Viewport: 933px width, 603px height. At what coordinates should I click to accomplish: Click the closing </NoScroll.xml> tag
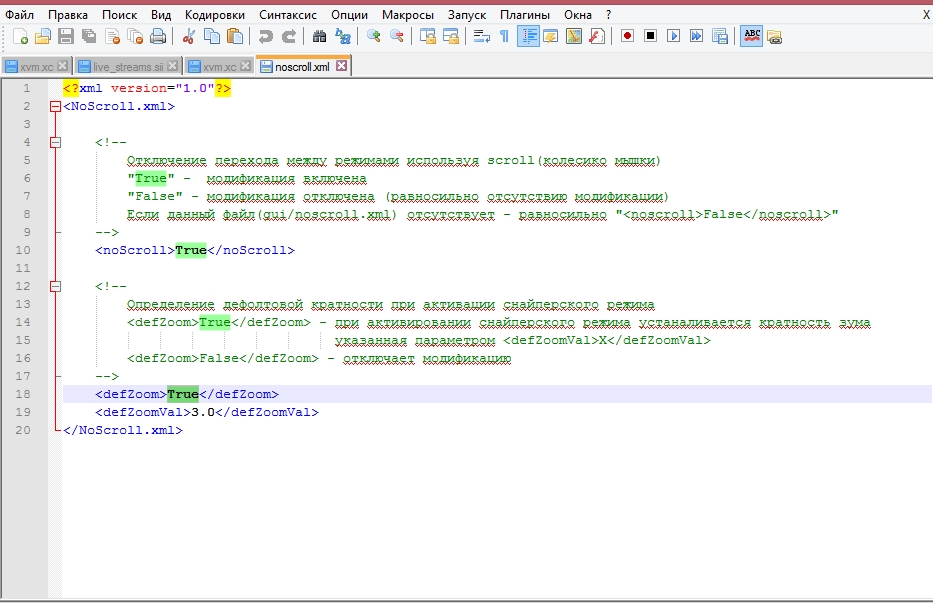(x=123, y=430)
